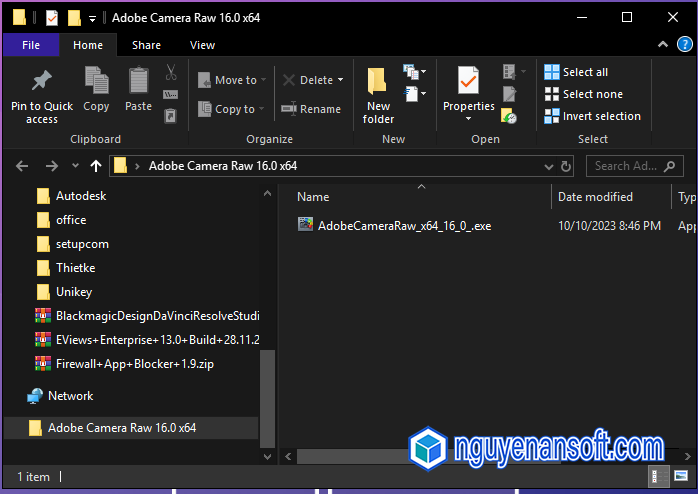The height and width of the screenshot is (494, 698).
Task: Select Network in the navigation pane
Action: click(60, 396)
